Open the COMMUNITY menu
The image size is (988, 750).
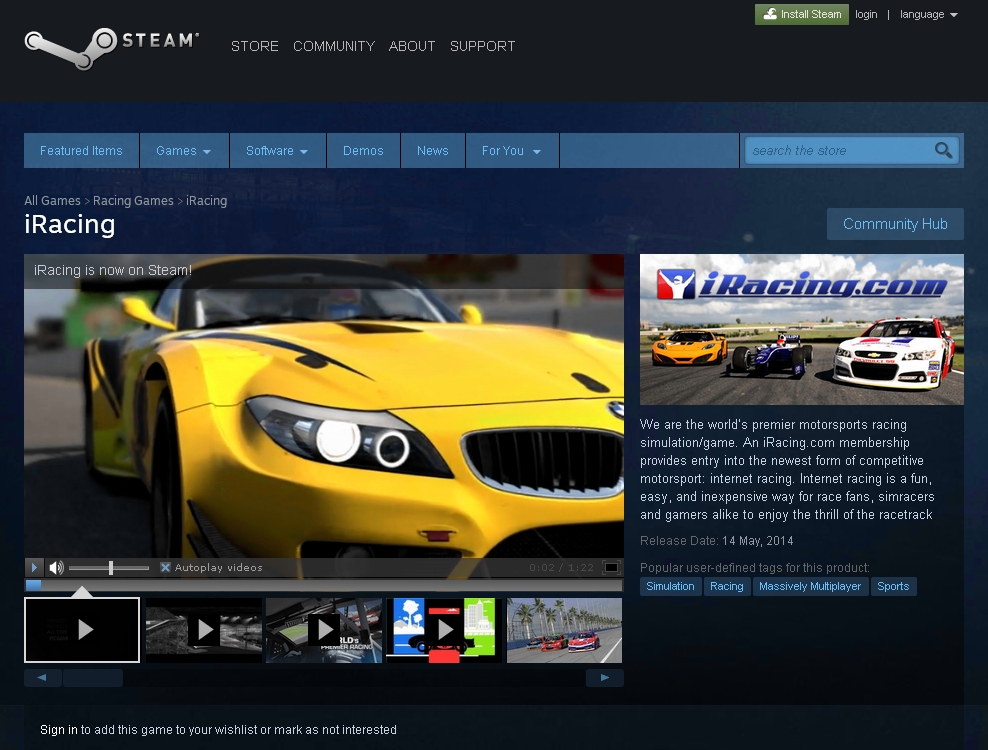[x=334, y=46]
